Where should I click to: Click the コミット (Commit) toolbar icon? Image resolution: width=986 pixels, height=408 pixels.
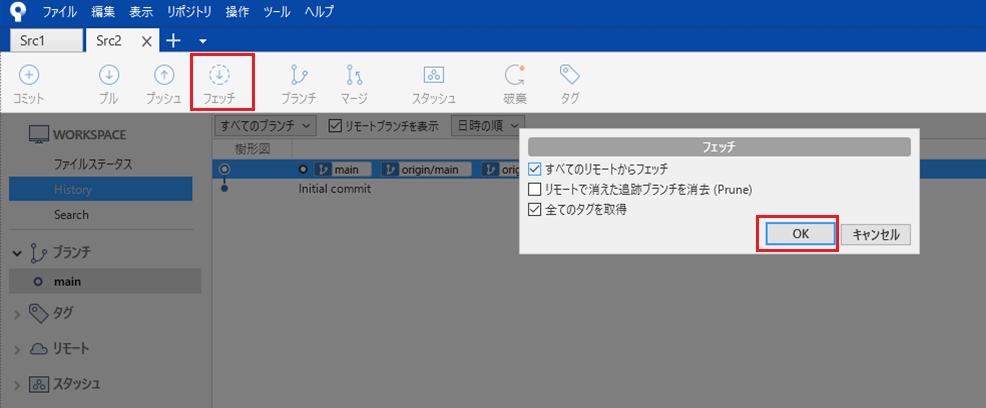point(28,75)
